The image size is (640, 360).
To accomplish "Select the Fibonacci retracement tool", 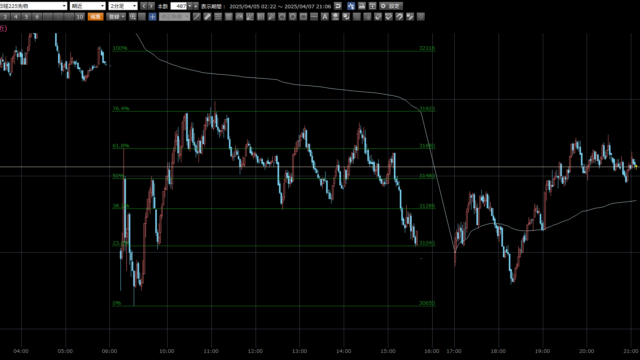I will 229,17.
